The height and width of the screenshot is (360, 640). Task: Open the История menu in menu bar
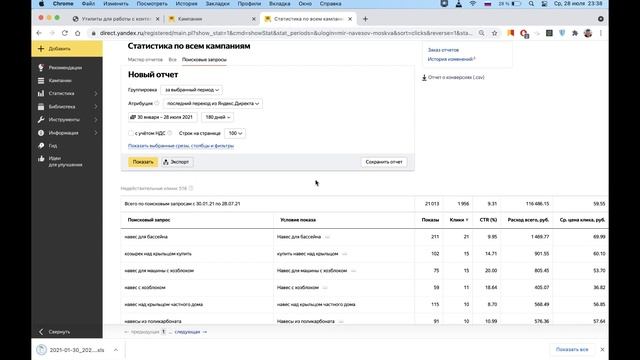[186, 4]
